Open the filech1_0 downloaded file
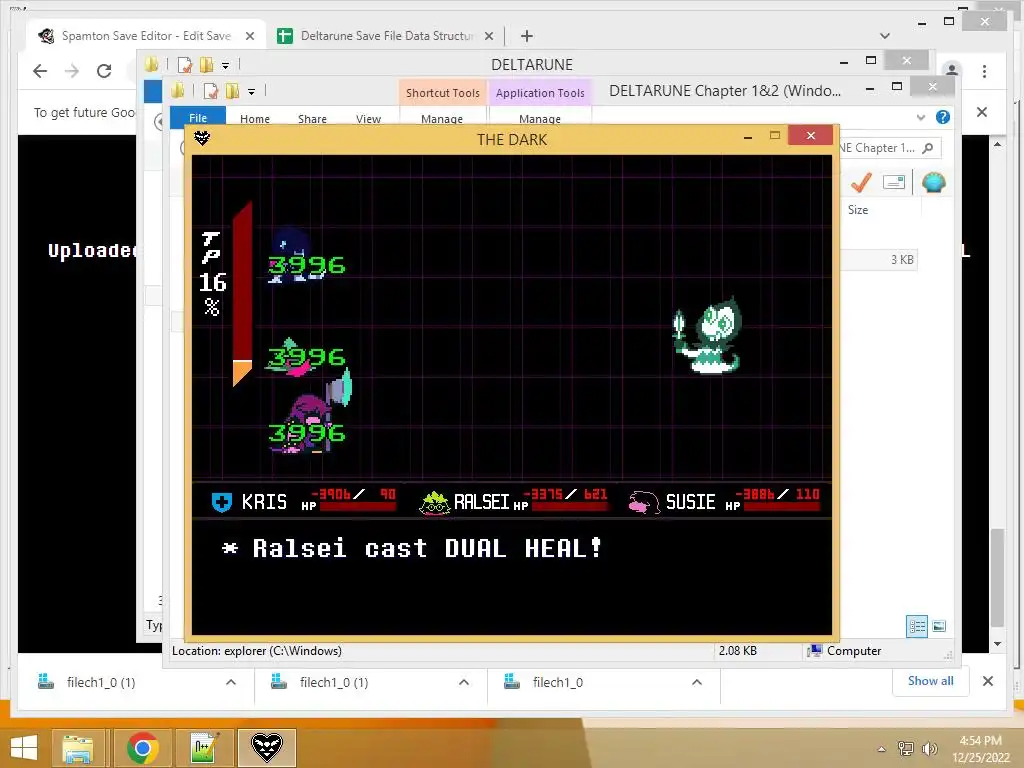1024x768 pixels. 557,682
